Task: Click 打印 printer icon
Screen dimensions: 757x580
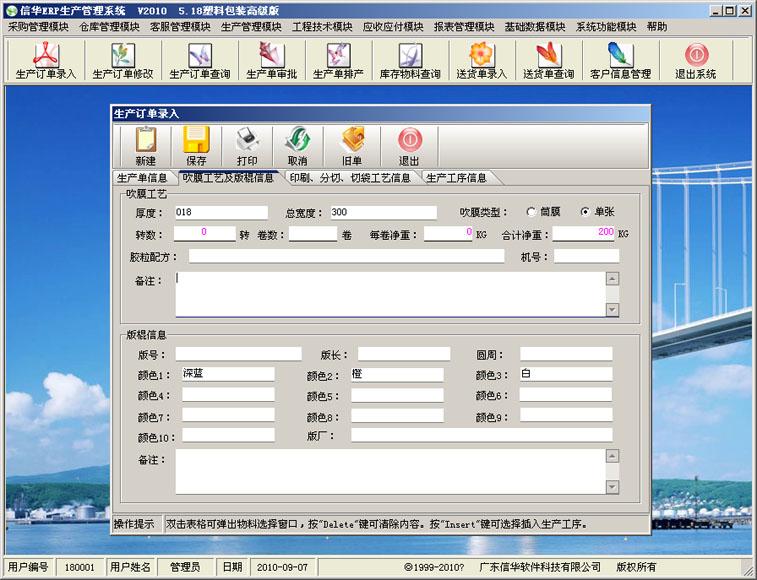Action: 247,146
